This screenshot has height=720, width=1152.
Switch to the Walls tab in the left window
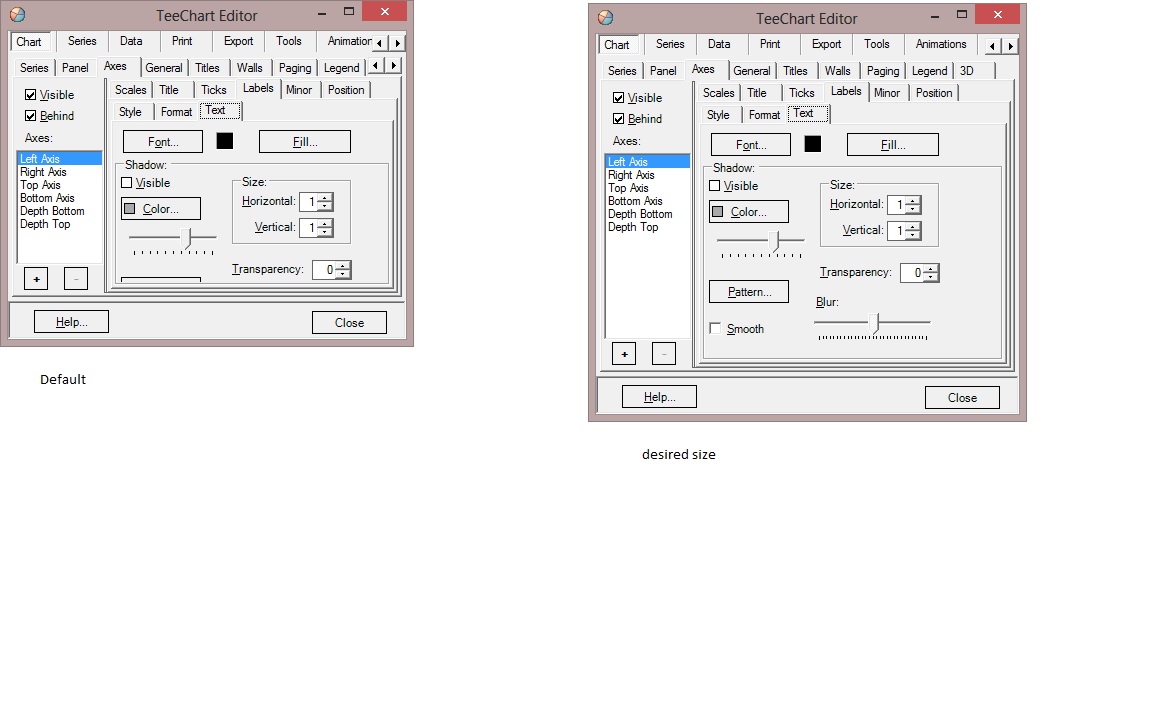tap(250, 68)
